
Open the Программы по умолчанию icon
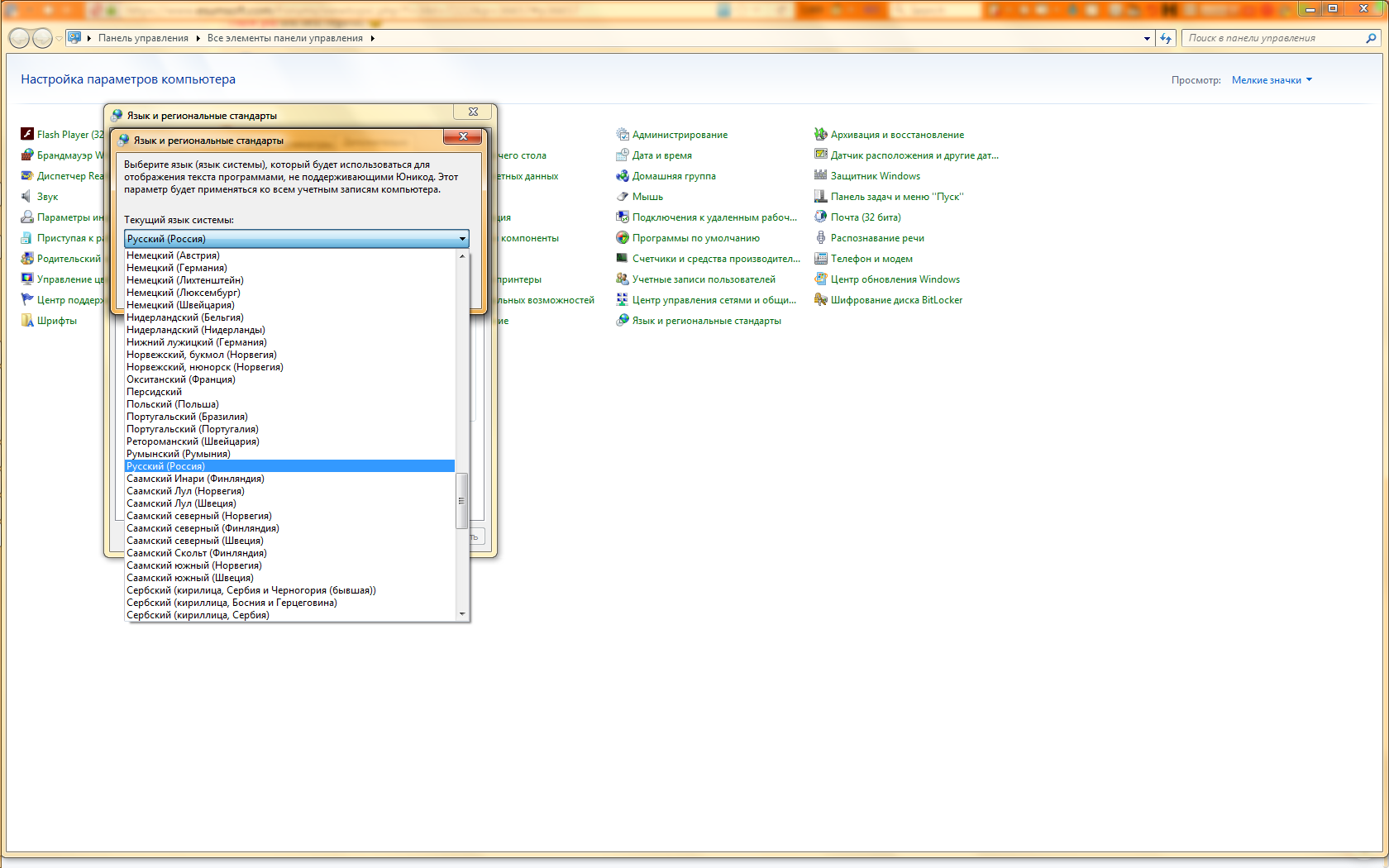coord(623,237)
